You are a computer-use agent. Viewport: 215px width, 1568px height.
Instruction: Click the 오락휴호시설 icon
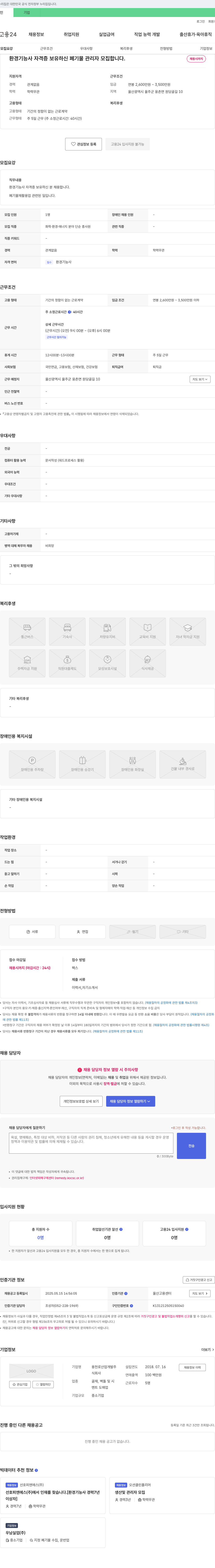[107, 663]
